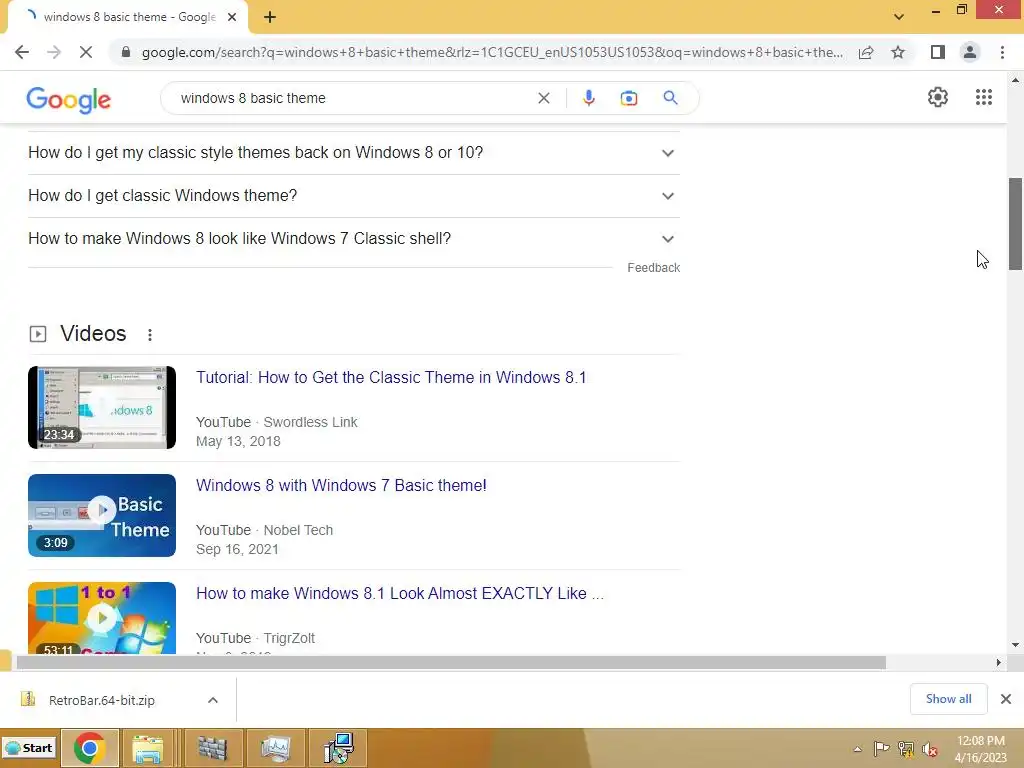
Task: Open the network computers taskbar icon
Action: click(339, 748)
